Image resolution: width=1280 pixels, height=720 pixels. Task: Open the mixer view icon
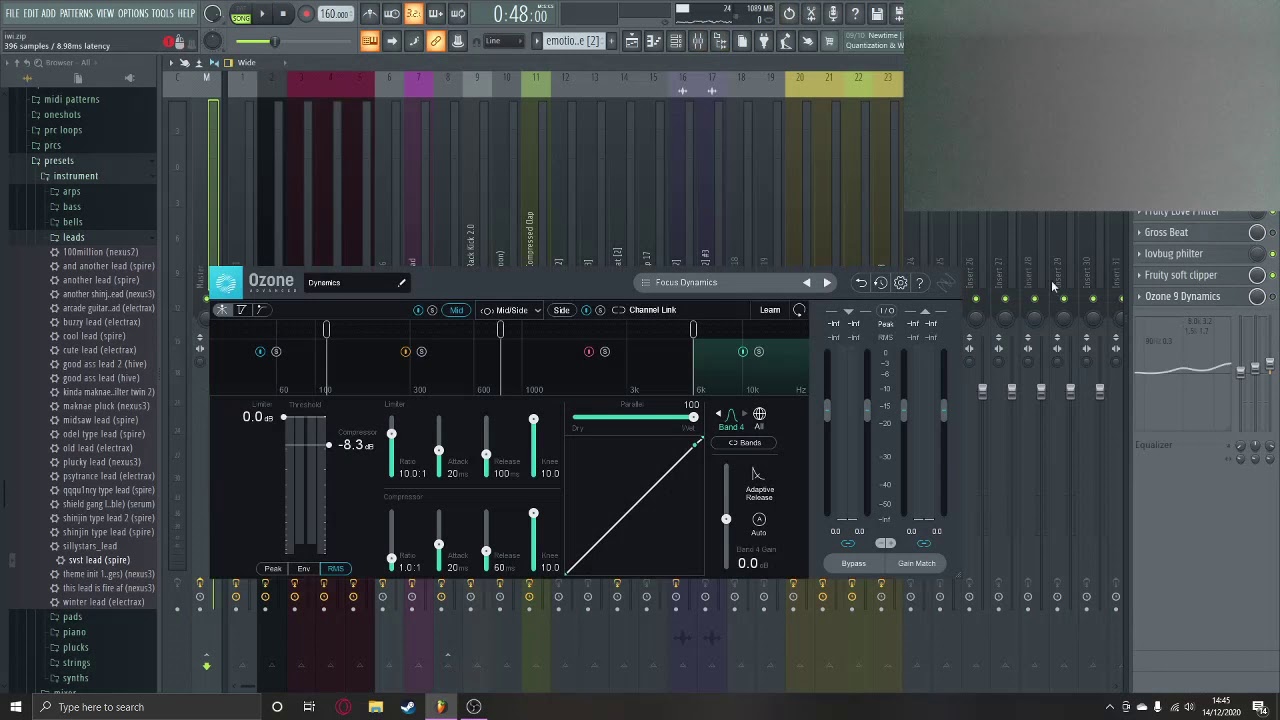tap(698, 41)
